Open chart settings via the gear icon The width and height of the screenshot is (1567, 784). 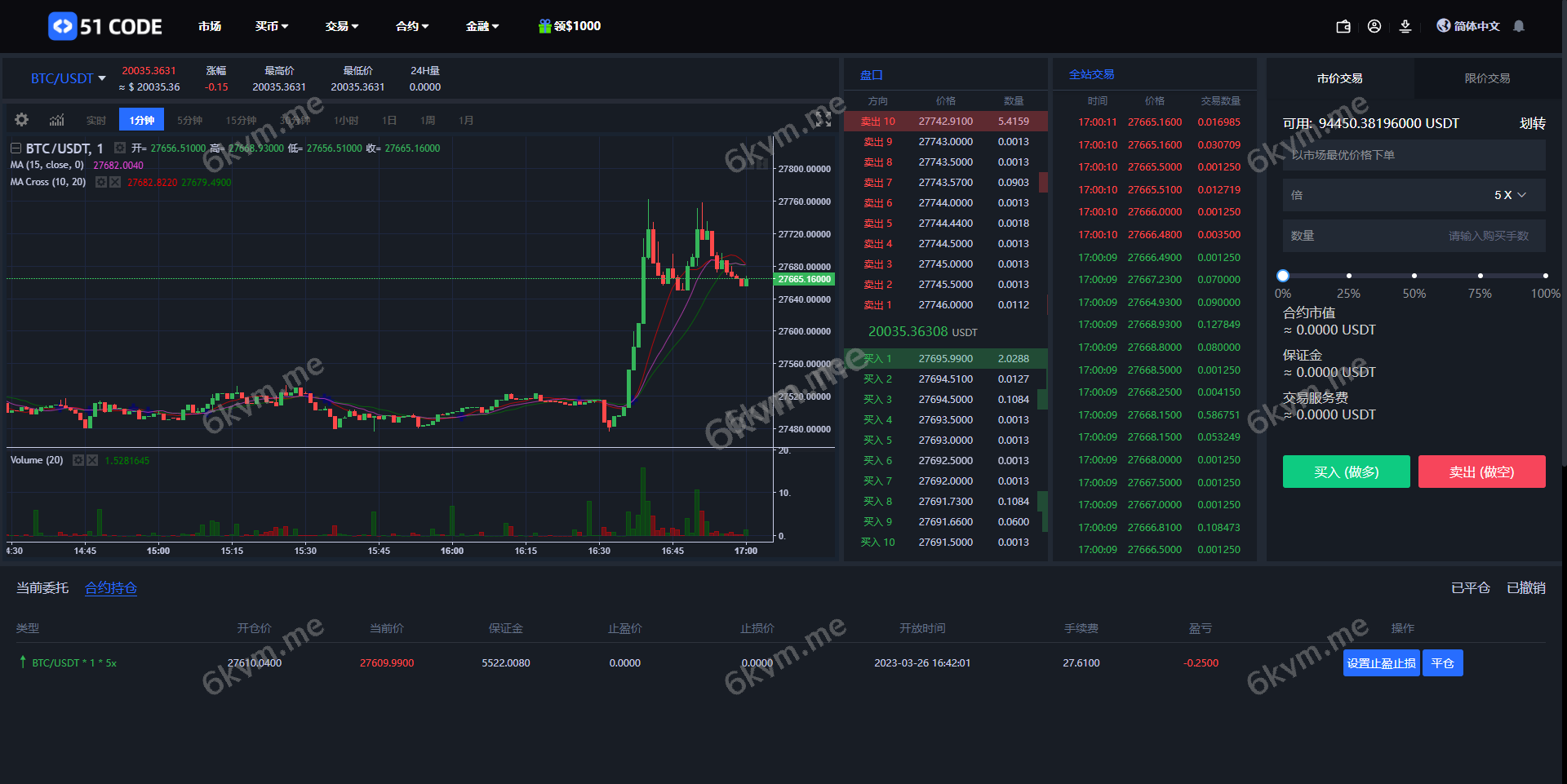tap(21, 120)
